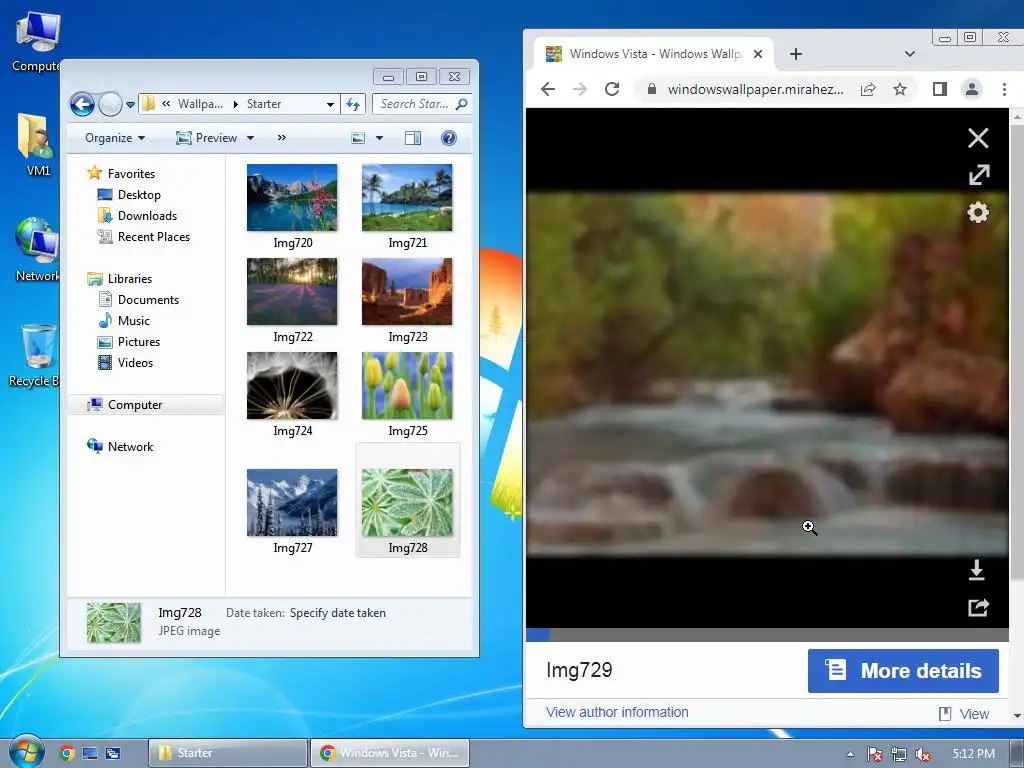This screenshot has height=768, width=1024.
Task: Go back in Chrome
Action: 548,89
